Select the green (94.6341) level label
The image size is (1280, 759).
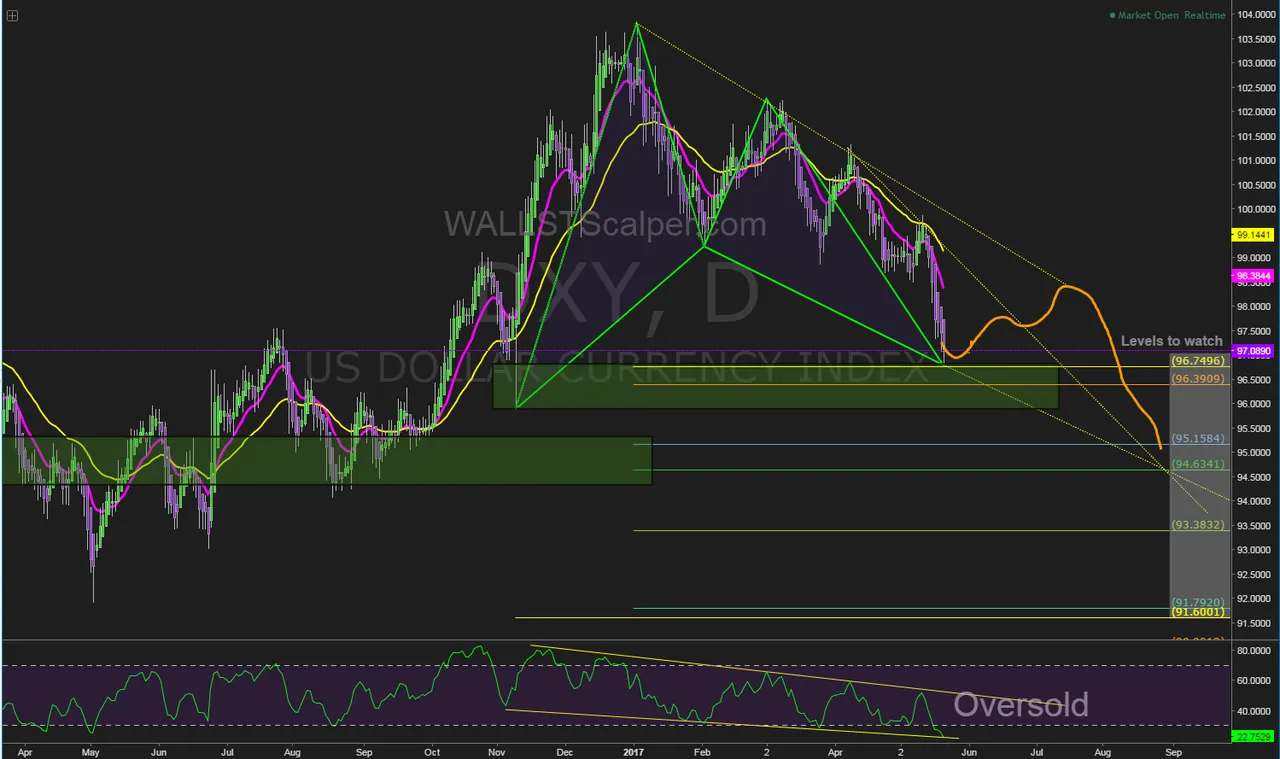pos(1198,464)
